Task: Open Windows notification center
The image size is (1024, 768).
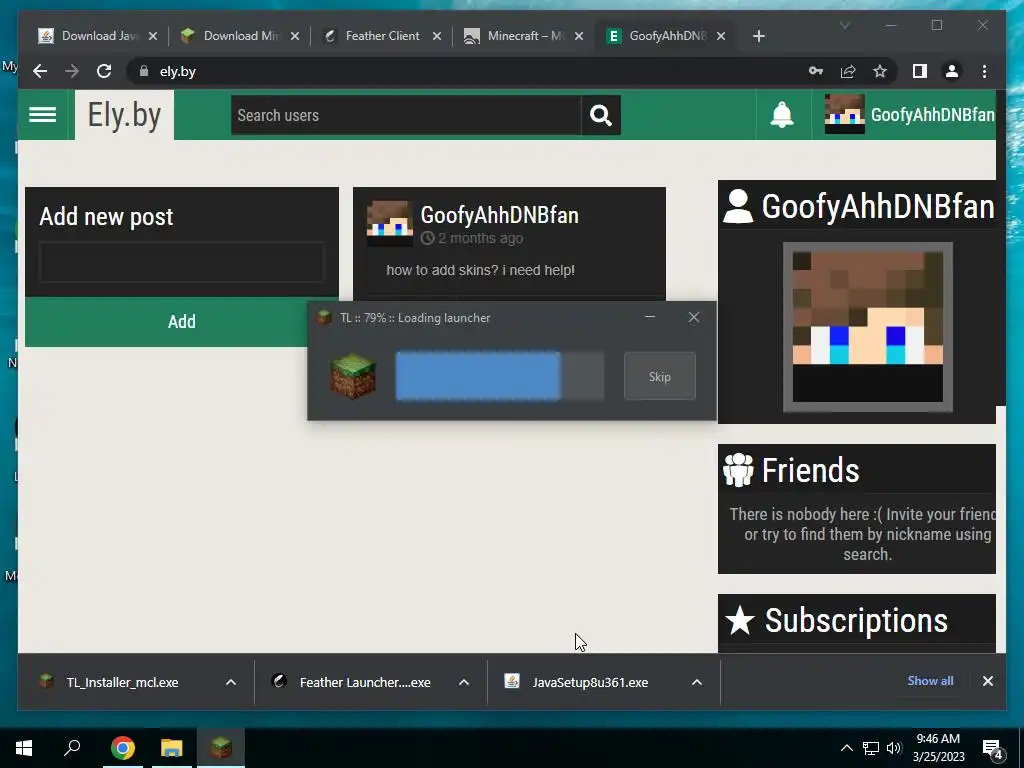Action: [x=993, y=749]
